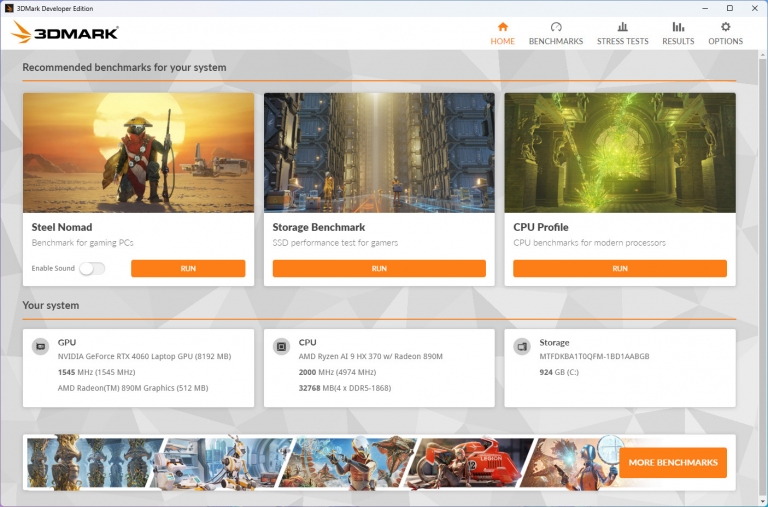Click the GPU chip icon

click(x=41, y=346)
